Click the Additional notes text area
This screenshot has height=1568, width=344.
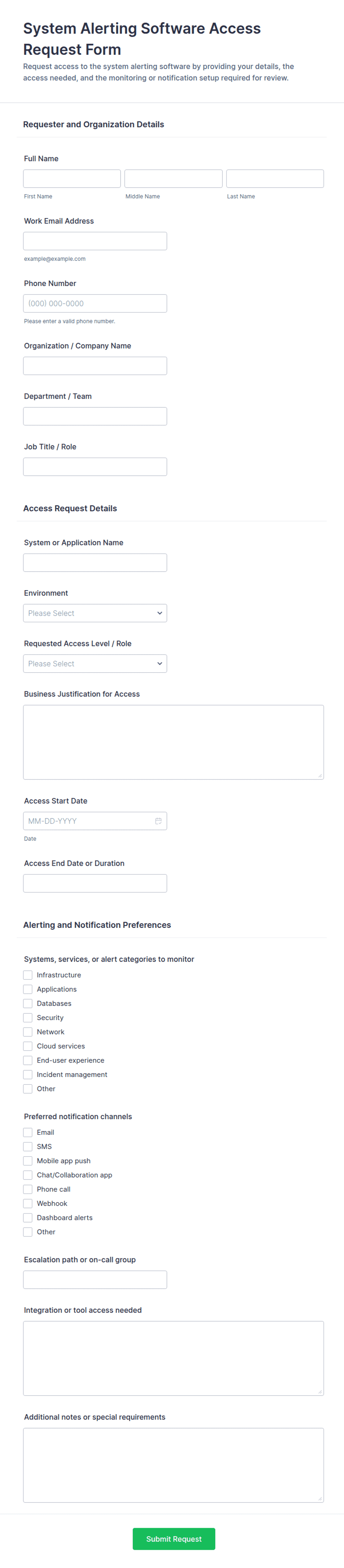click(173, 1465)
